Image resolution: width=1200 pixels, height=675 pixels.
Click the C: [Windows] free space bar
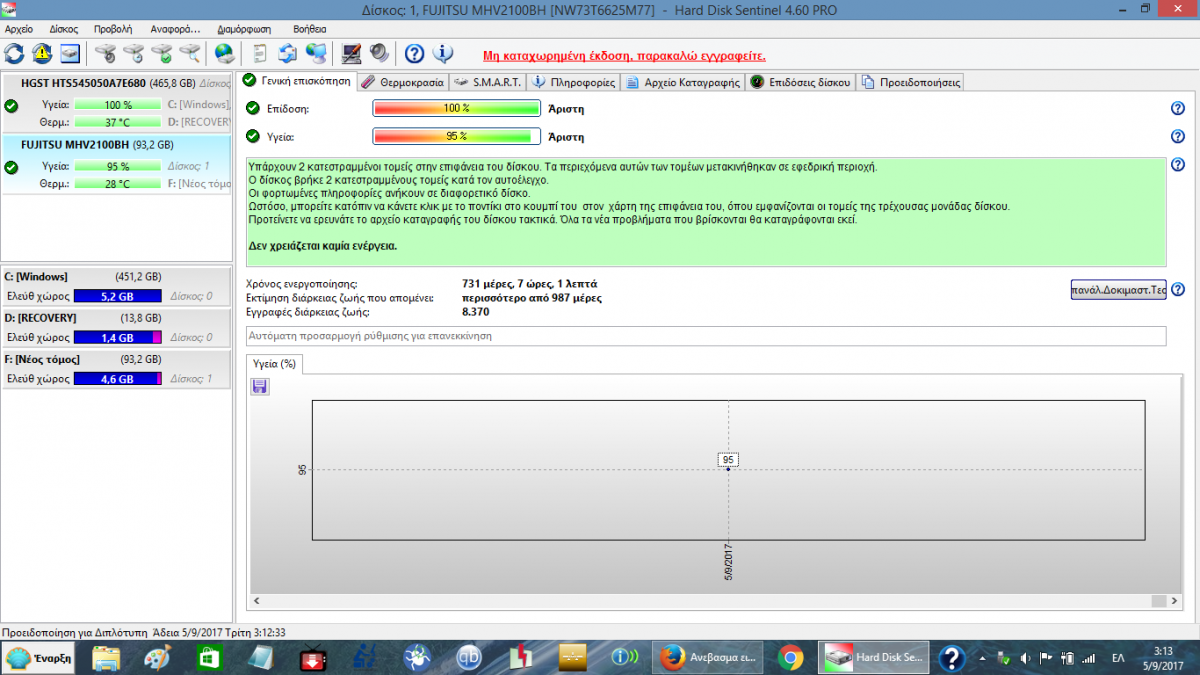point(117,296)
